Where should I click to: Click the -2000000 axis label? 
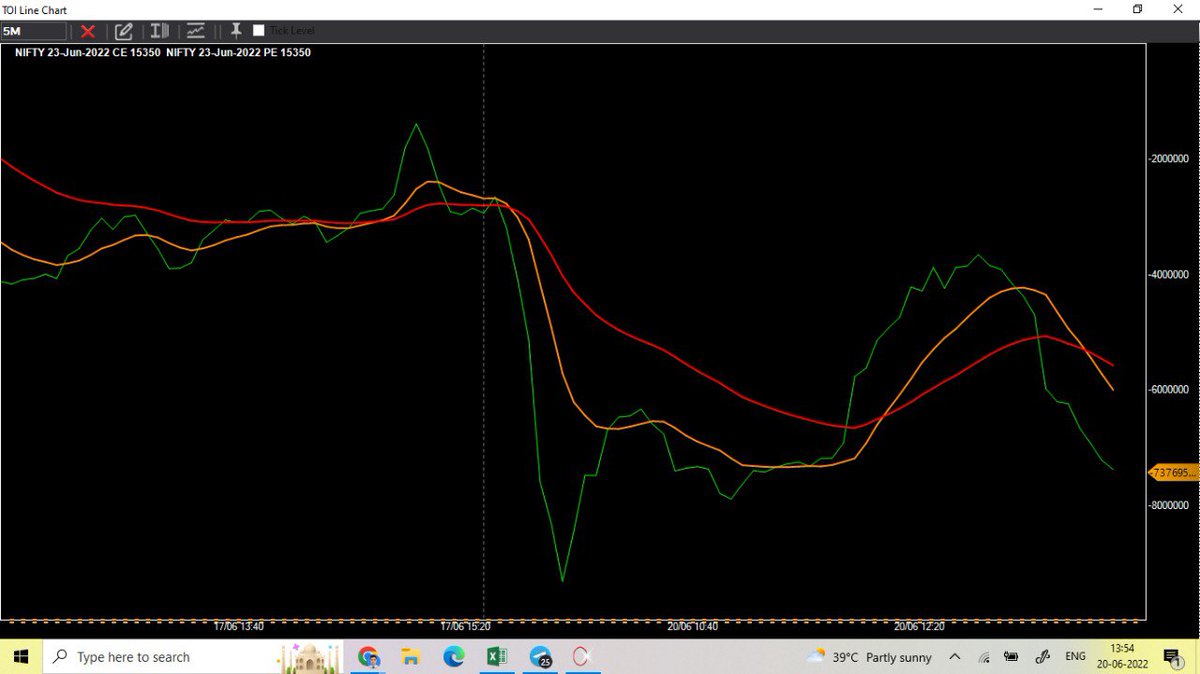1169,158
